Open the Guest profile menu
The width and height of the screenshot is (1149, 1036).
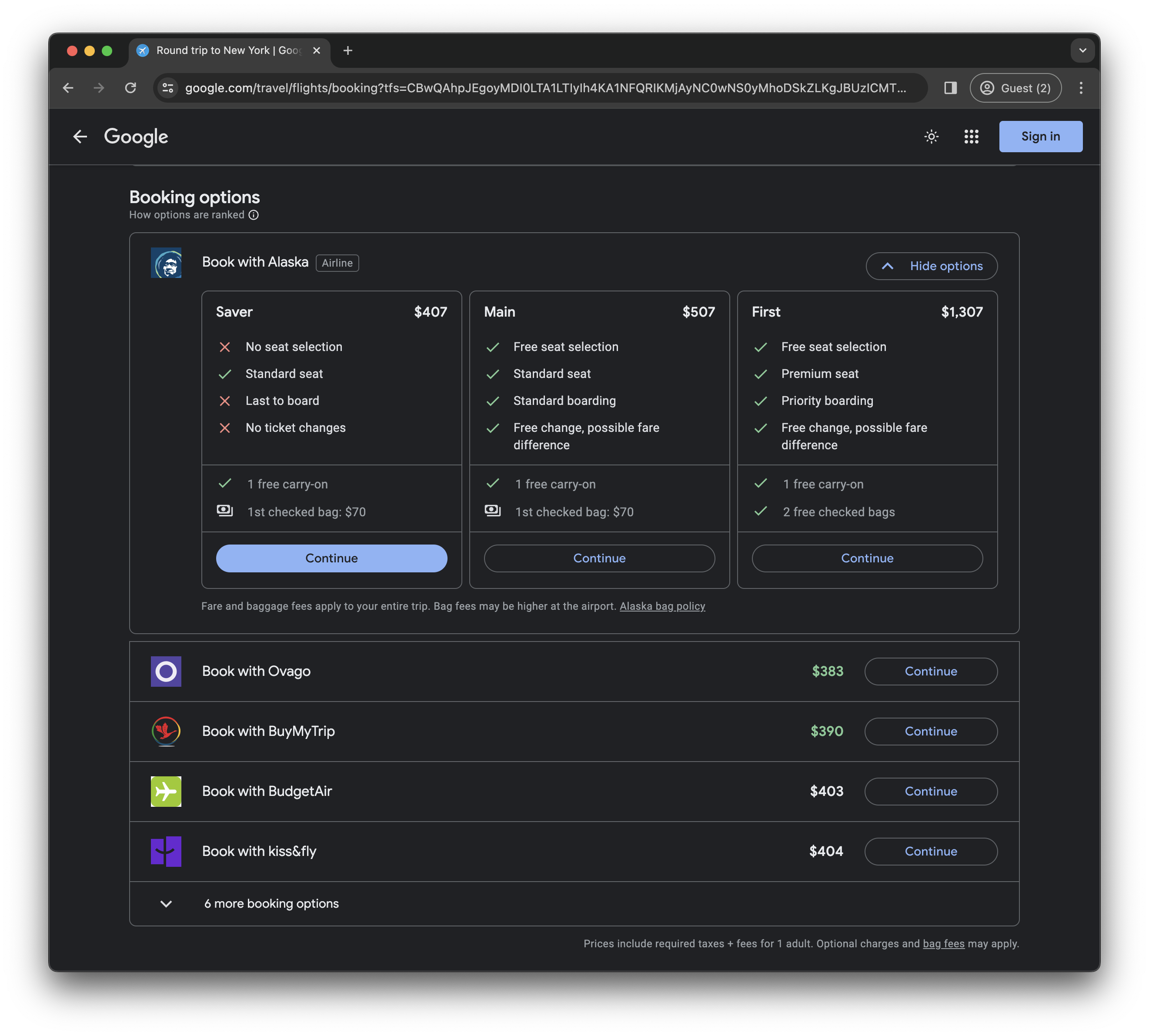coord(1015,88)
